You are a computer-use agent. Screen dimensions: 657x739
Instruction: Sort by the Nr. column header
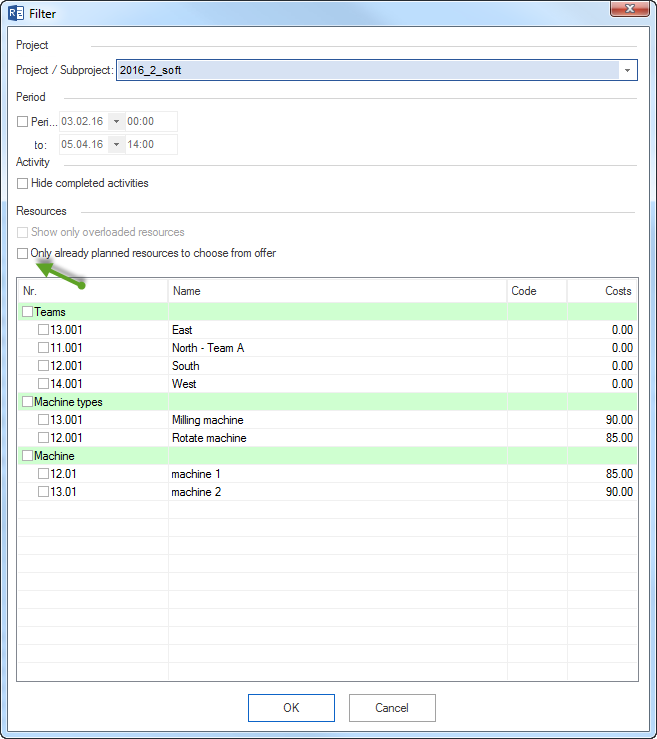pyautogui.click(x=93, y=291)
